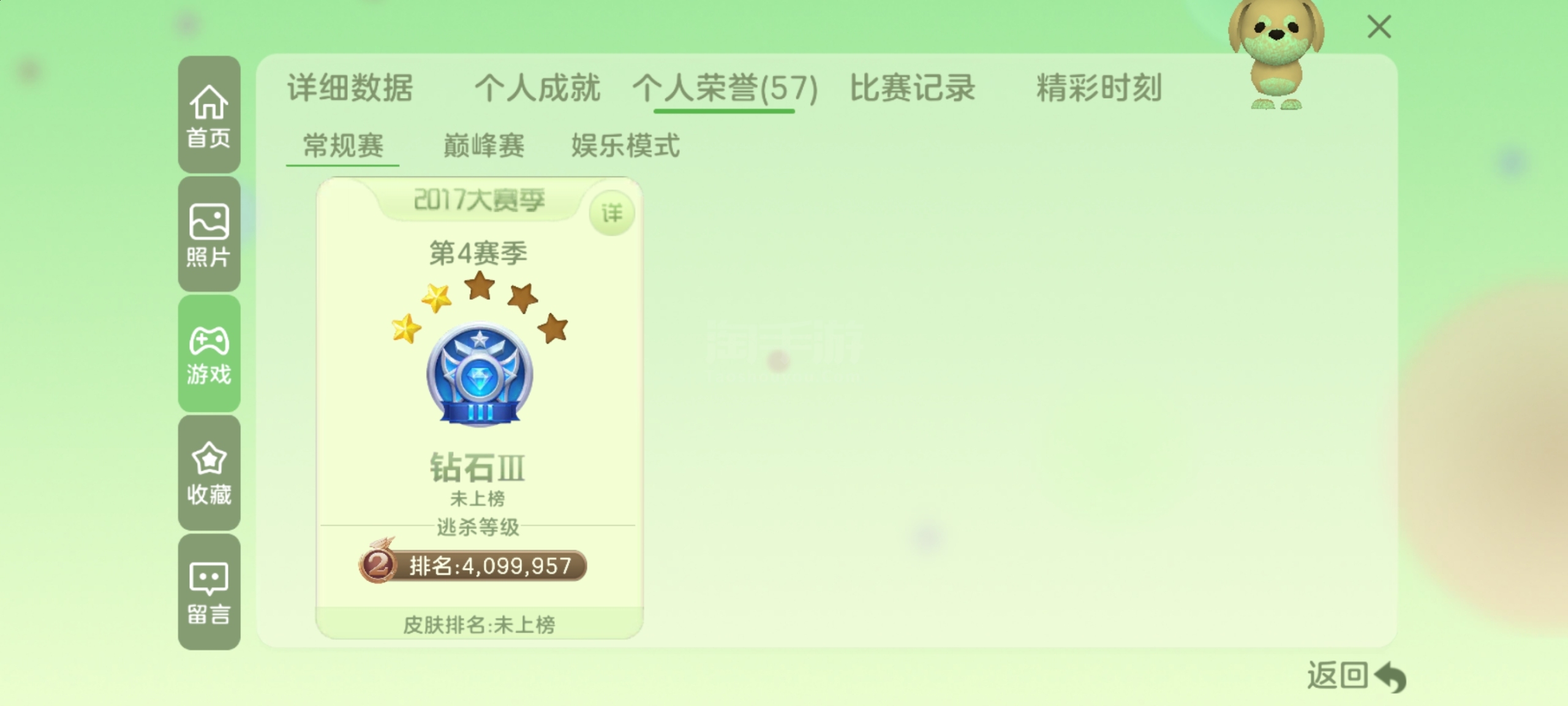Select the 个人荣誉(57) tab
The height and width of the screenshot is (706, 1568).
pos(725,88)
